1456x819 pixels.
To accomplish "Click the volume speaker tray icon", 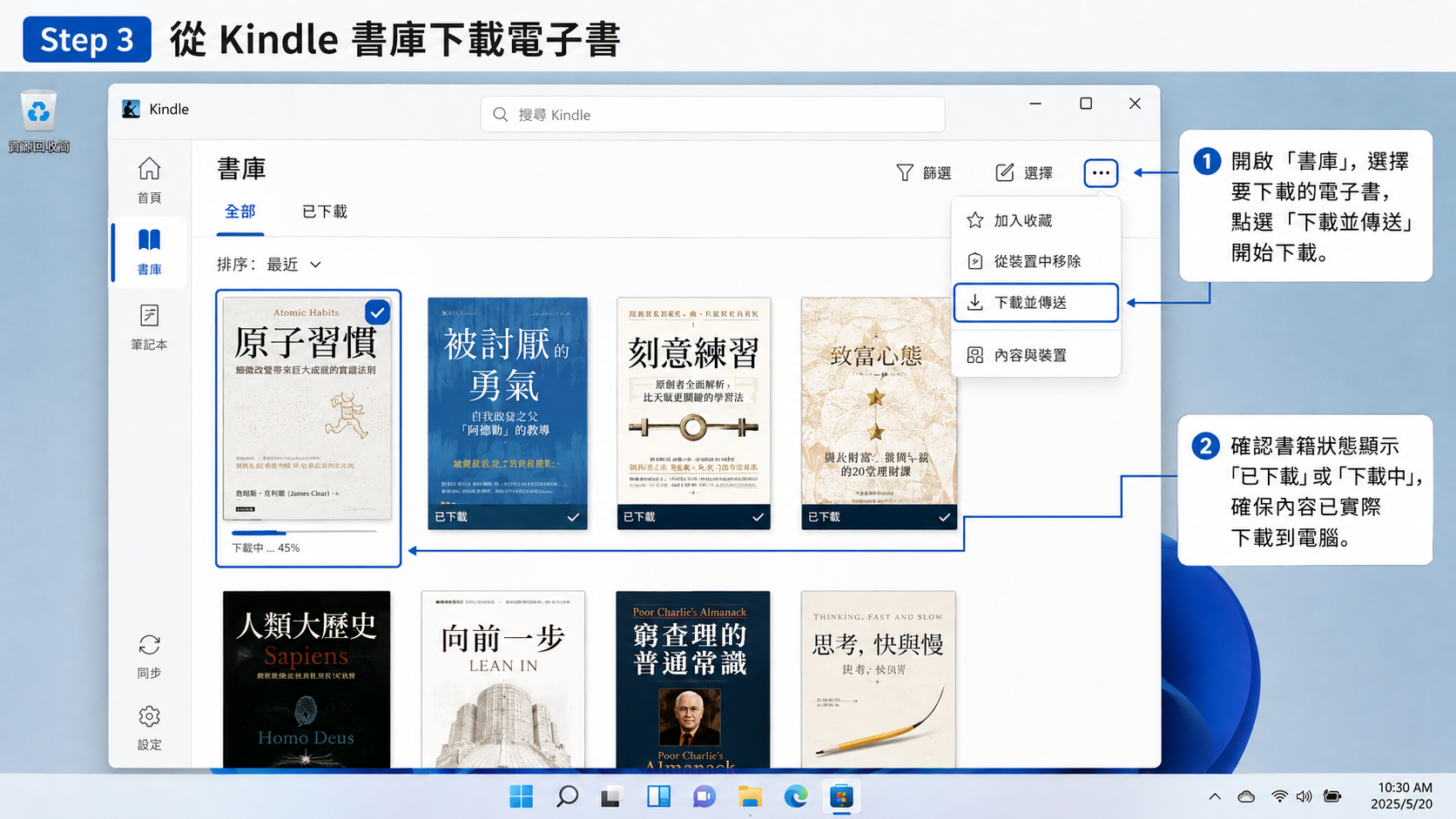I will (1304, 796).
